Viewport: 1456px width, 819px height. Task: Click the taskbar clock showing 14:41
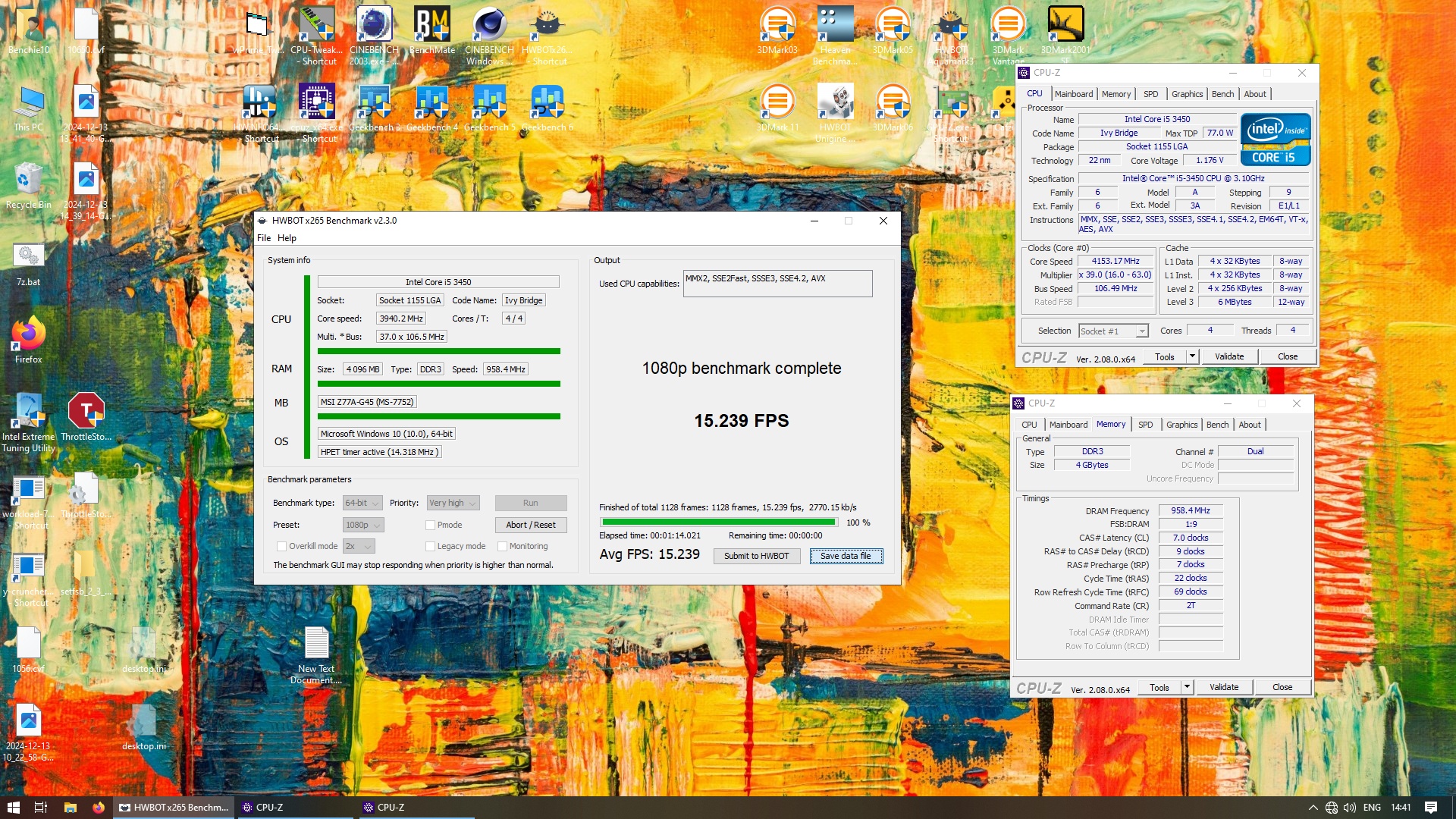(1401, 808)
